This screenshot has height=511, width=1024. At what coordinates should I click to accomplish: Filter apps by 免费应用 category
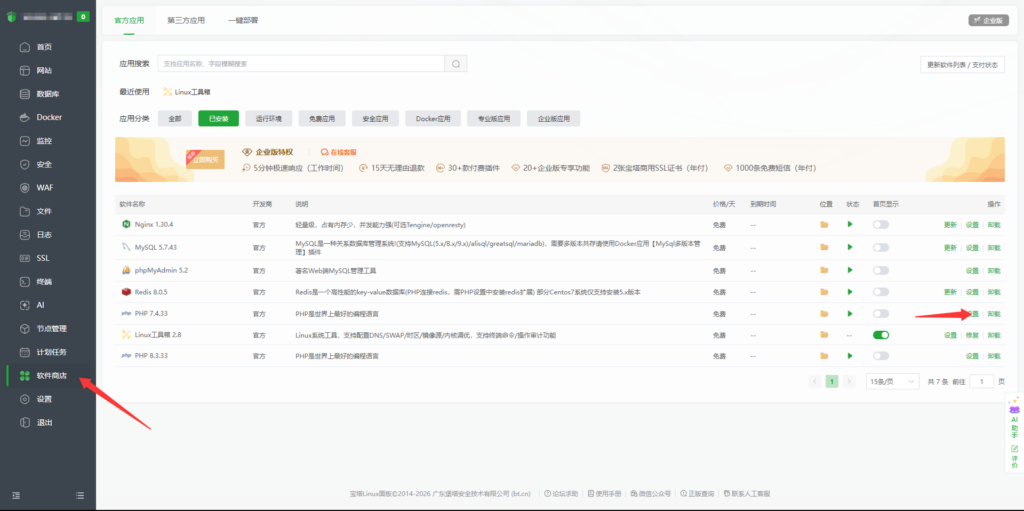pos(322,118)
